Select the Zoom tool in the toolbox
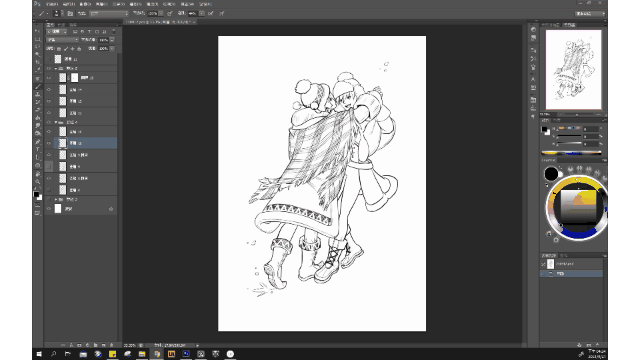 tap(38, 181)
